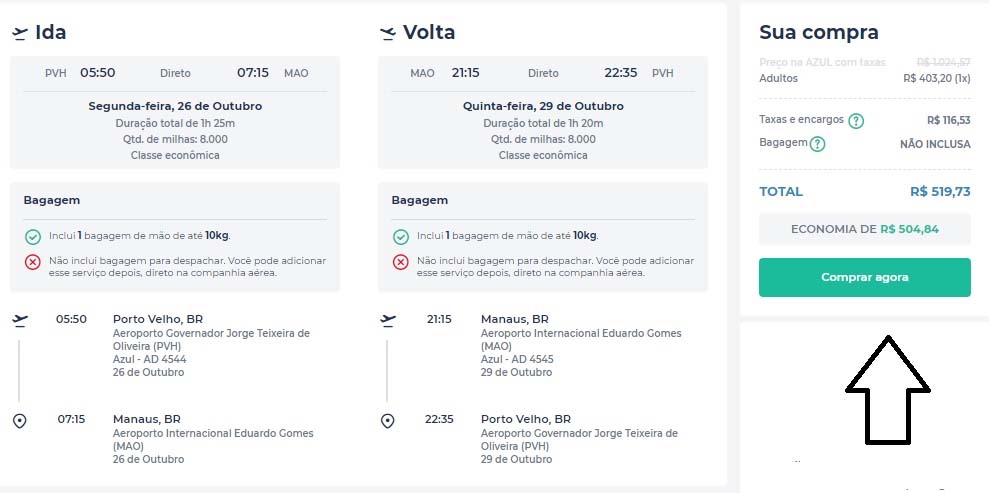The height and width of the screenshot is (493, 989).
Task: Click the Ida departing airplane icon
Action: click(20, 33)
